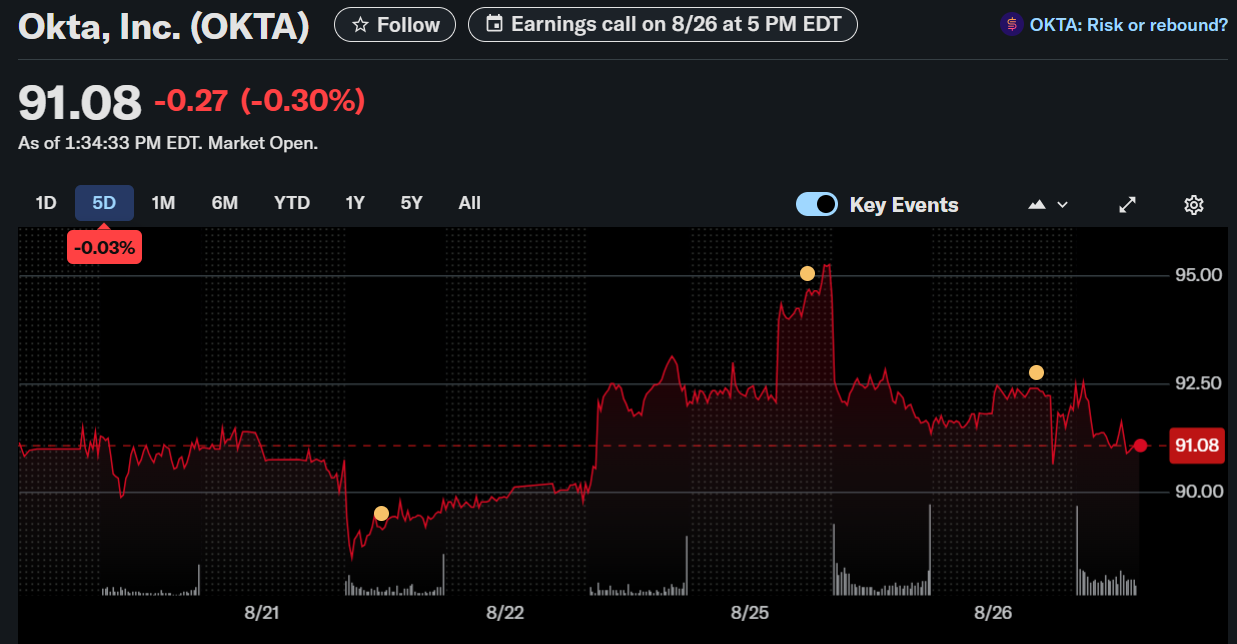This screenshot has width=1237, height=644.
Task: Click the -0.03% change badge
Action: (x=104, y=247)
